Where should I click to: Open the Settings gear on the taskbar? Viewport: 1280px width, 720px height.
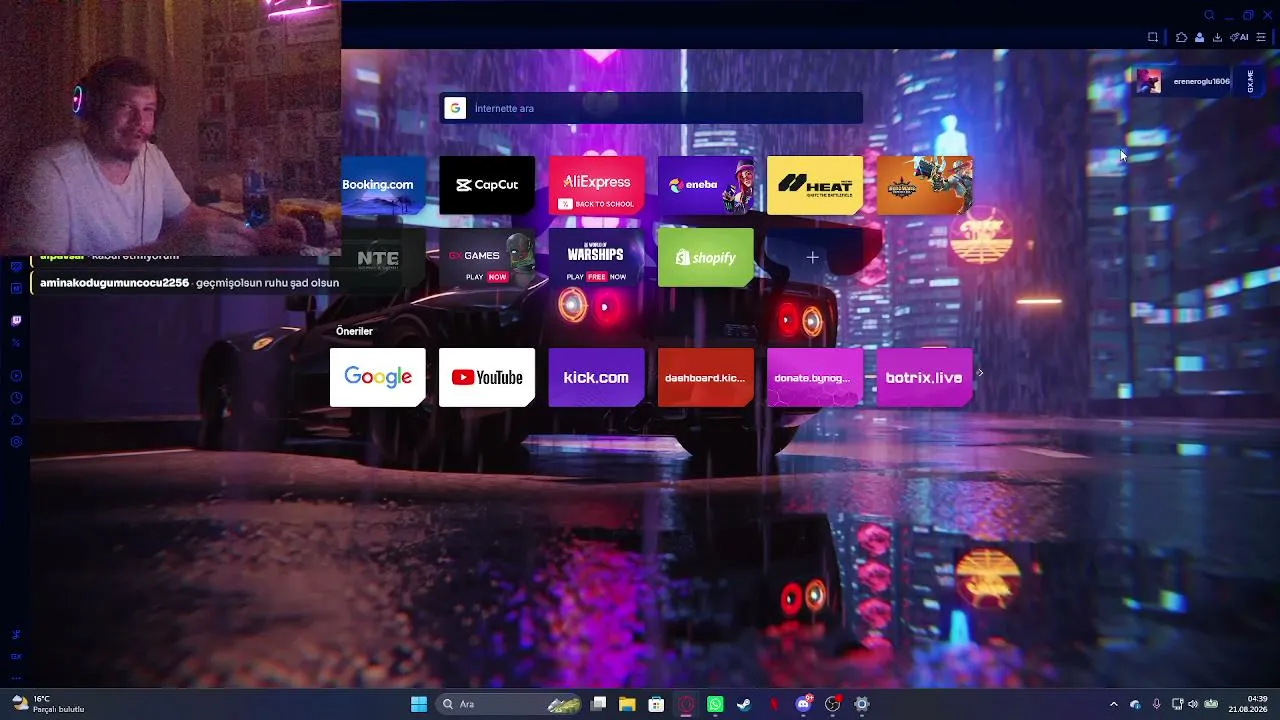pyautogui.click(x=862, y=704)
